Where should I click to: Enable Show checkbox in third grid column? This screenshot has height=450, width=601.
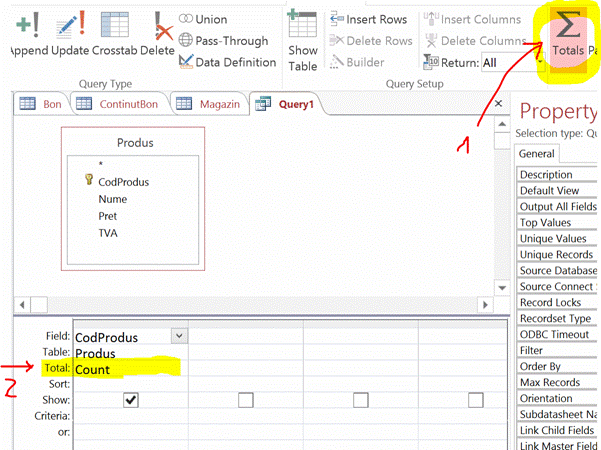pos(359,400)
